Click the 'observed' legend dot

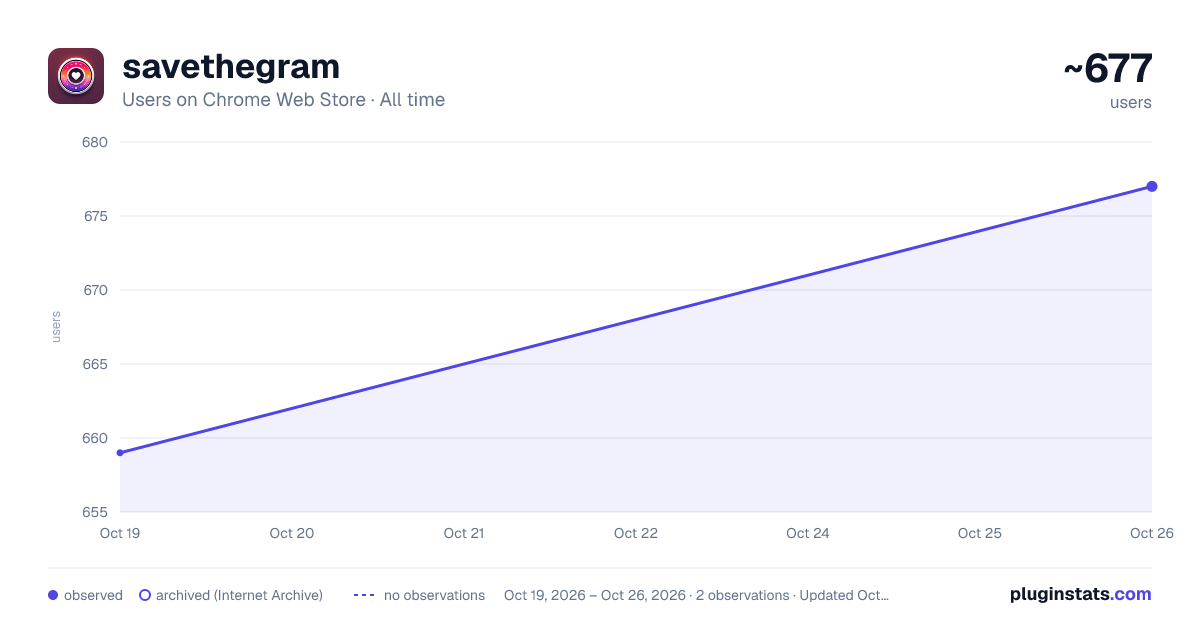click(53, 595)
